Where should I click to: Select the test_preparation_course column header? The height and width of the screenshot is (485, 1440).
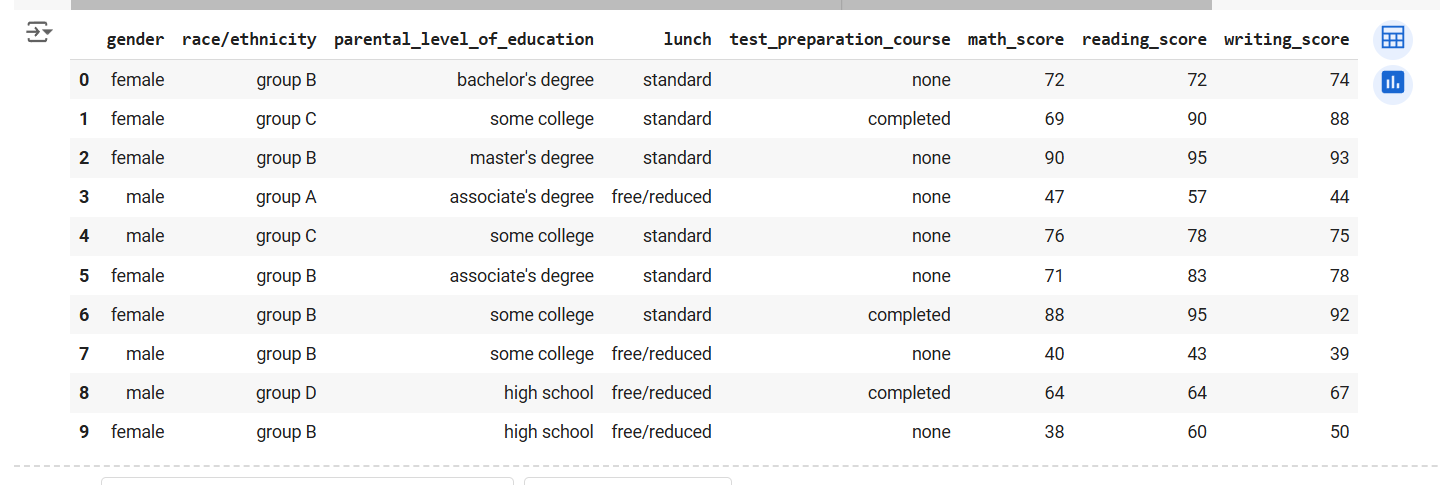click(840, 40)
